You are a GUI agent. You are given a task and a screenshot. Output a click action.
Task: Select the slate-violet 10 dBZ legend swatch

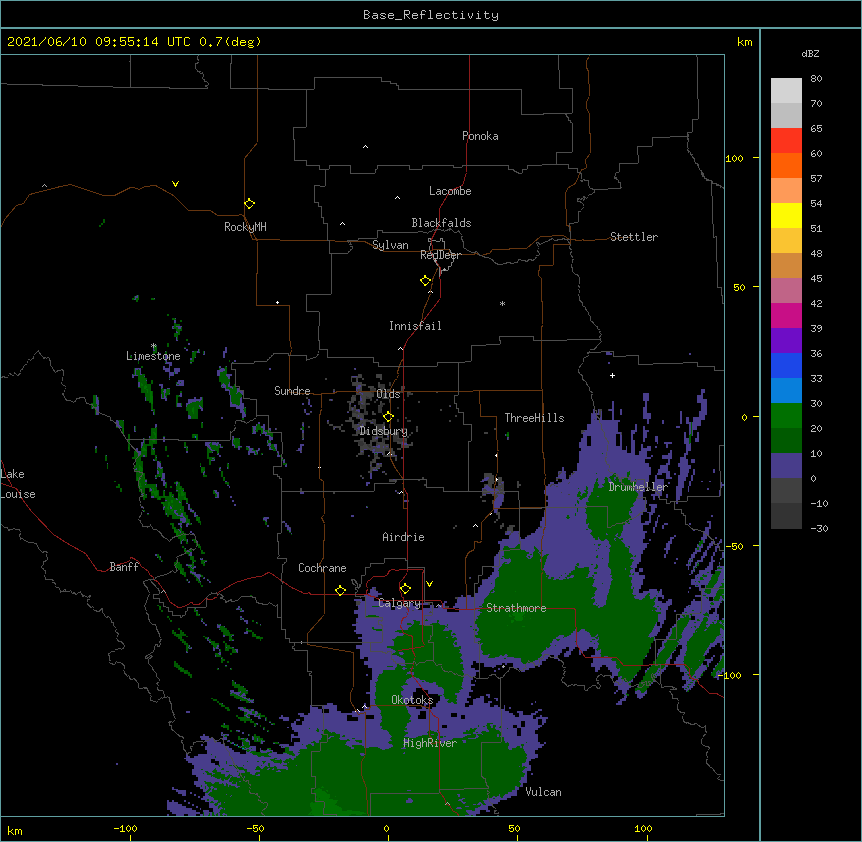click(x=786, y=466)
